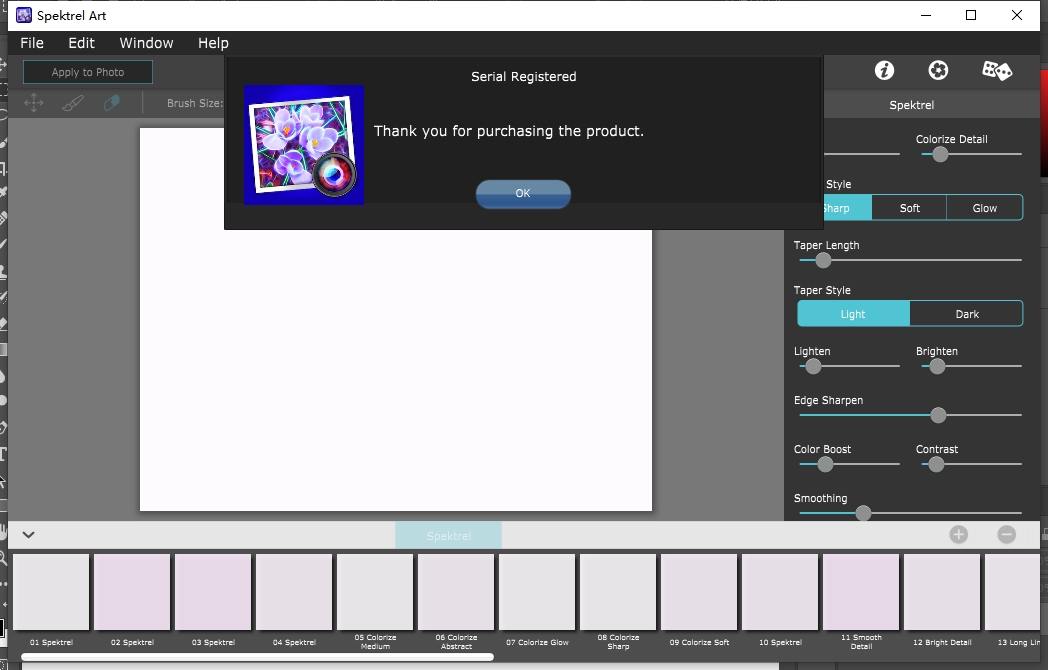Select the 11 Smooth Detail preset

pos(861,592)
